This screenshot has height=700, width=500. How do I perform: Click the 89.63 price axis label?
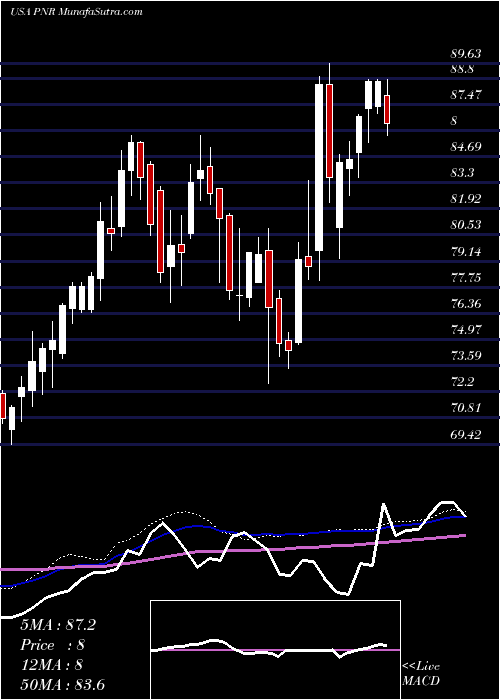click(x=466, y=54)
